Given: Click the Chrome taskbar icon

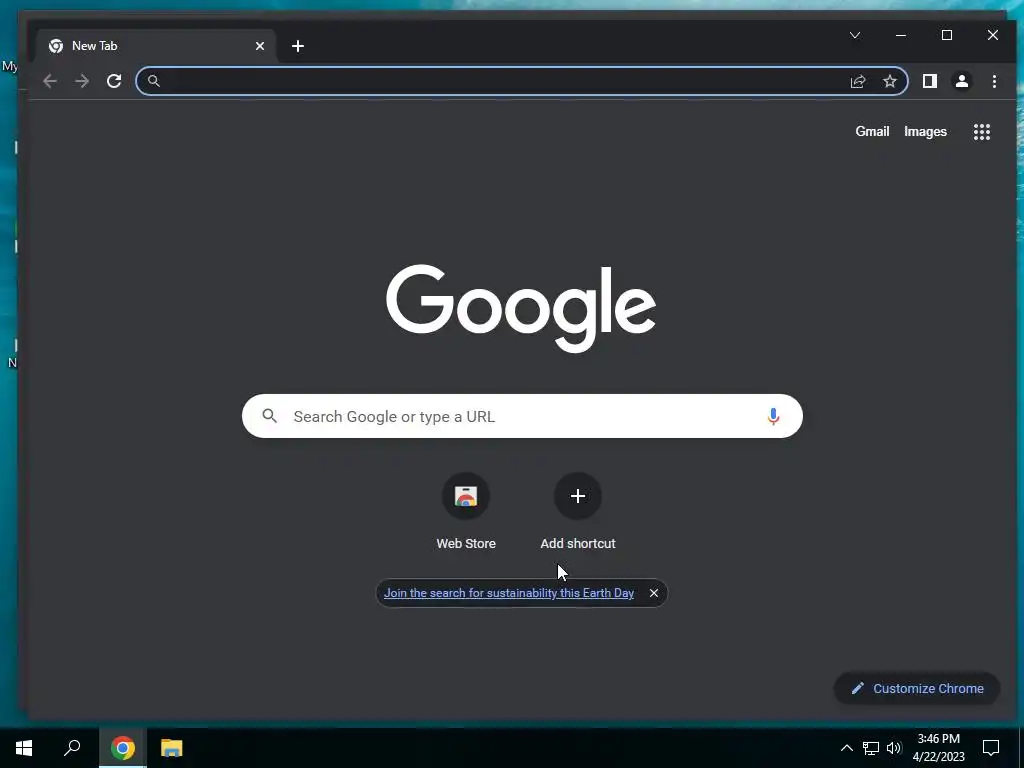Looking at the screenshot, I should pos(123,748).
